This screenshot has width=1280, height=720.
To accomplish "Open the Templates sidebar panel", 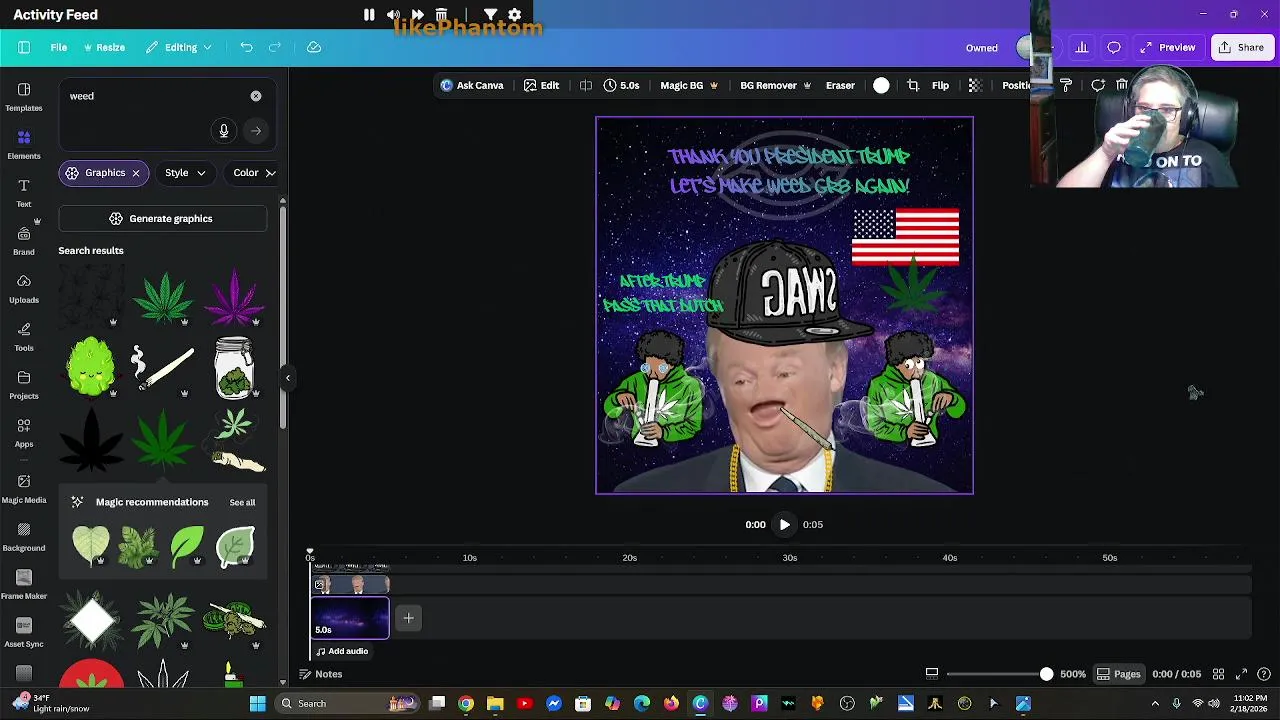I will 24,97.
